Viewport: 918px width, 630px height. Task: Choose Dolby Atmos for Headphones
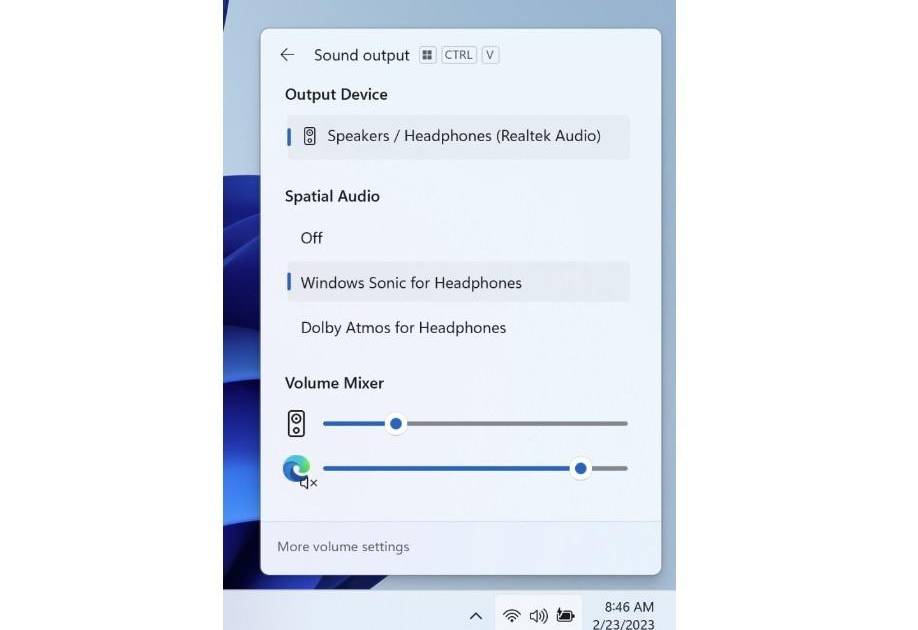403,328
